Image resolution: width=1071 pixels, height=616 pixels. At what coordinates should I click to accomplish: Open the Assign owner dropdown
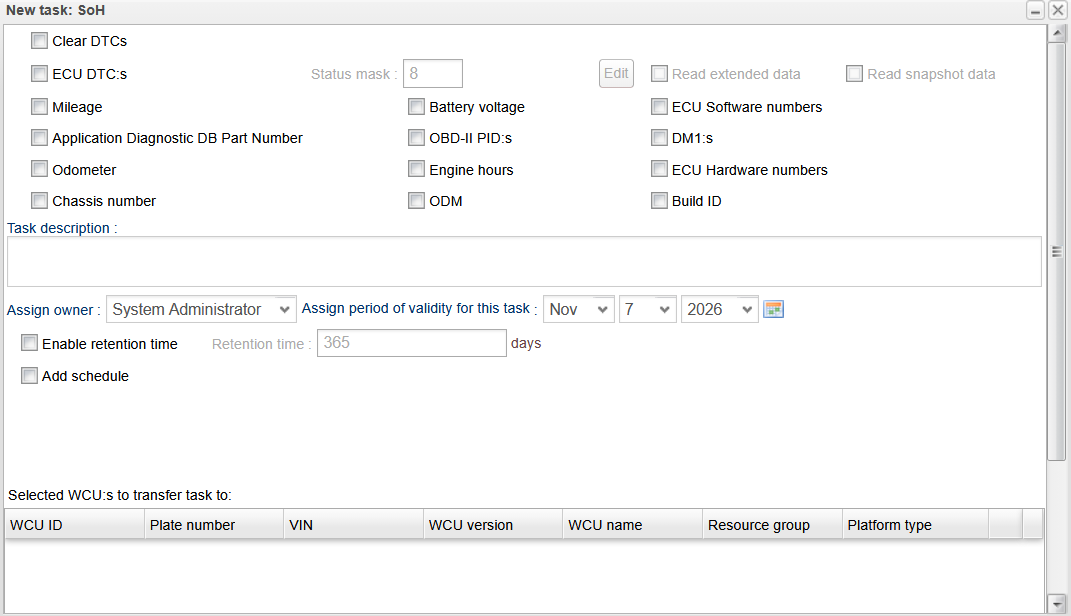pyautogui.click(x=201, y=310)
